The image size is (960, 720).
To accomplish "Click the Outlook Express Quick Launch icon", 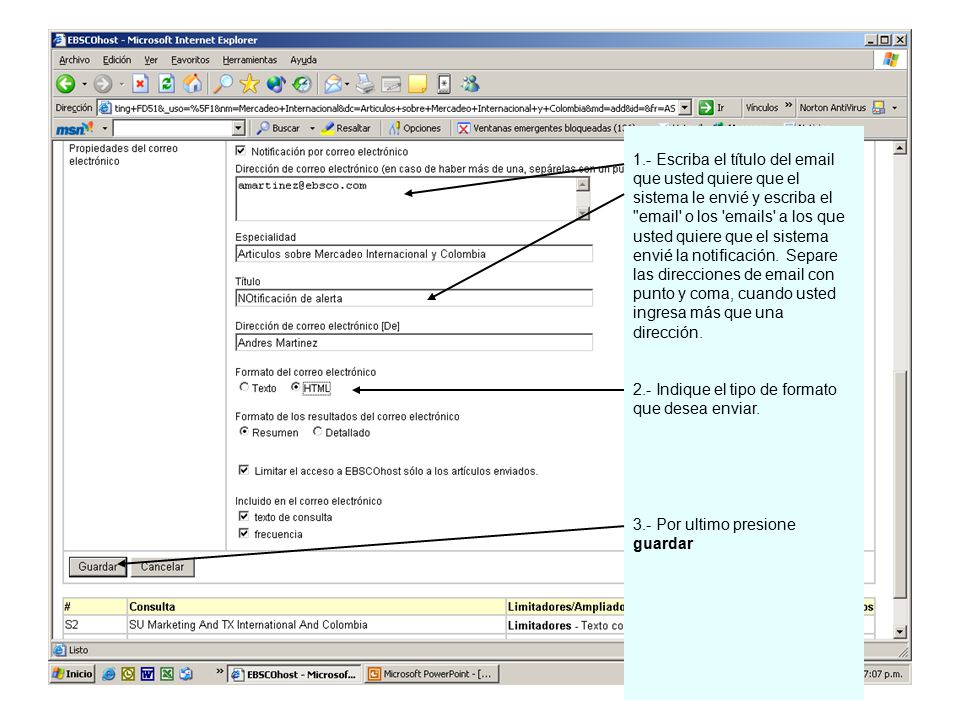I will point(186,674).
